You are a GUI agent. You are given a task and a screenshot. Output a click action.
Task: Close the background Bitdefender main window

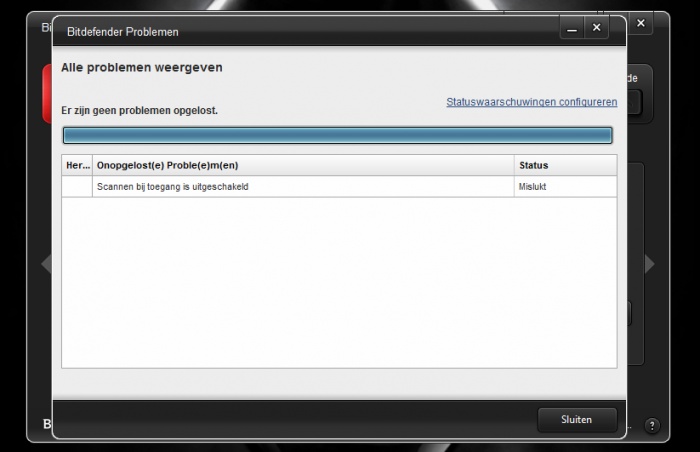[641, 23]
